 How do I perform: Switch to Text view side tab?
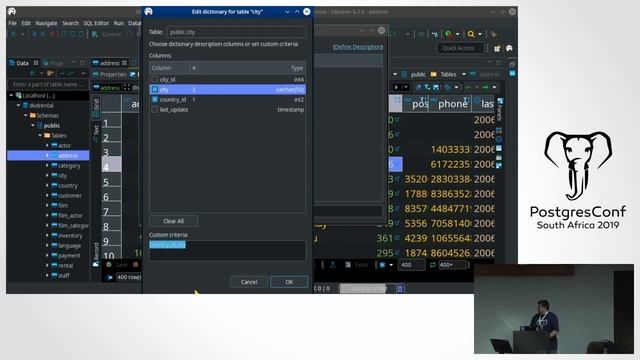point(96,132)
